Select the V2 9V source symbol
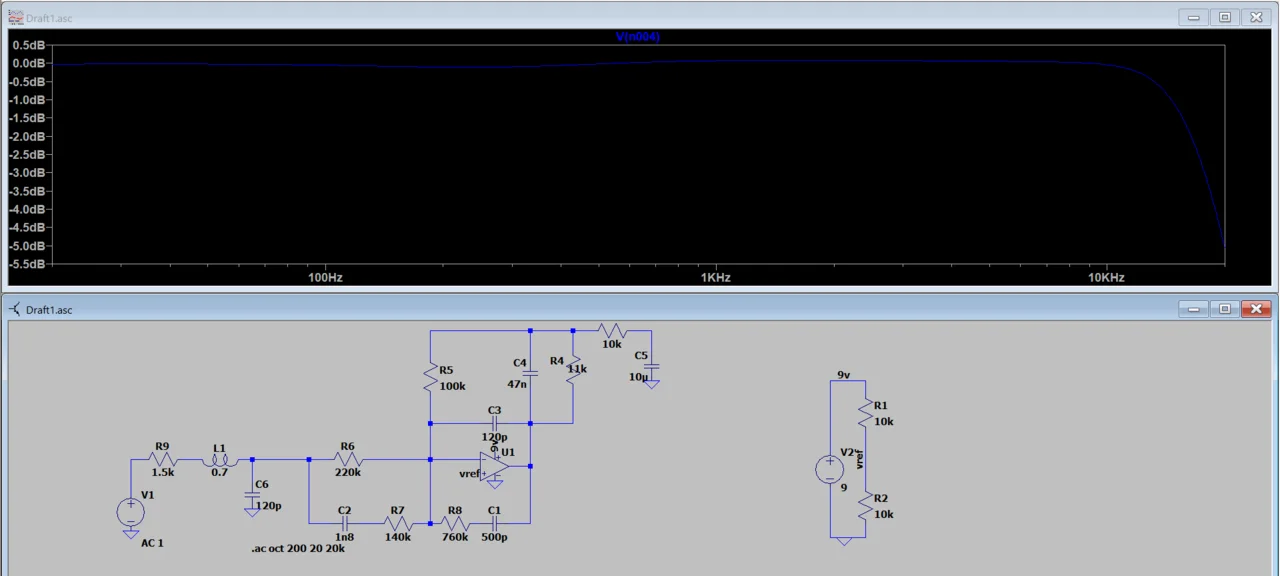The height and width of the screenshot is (576, 1280). [x=830, y=469]
